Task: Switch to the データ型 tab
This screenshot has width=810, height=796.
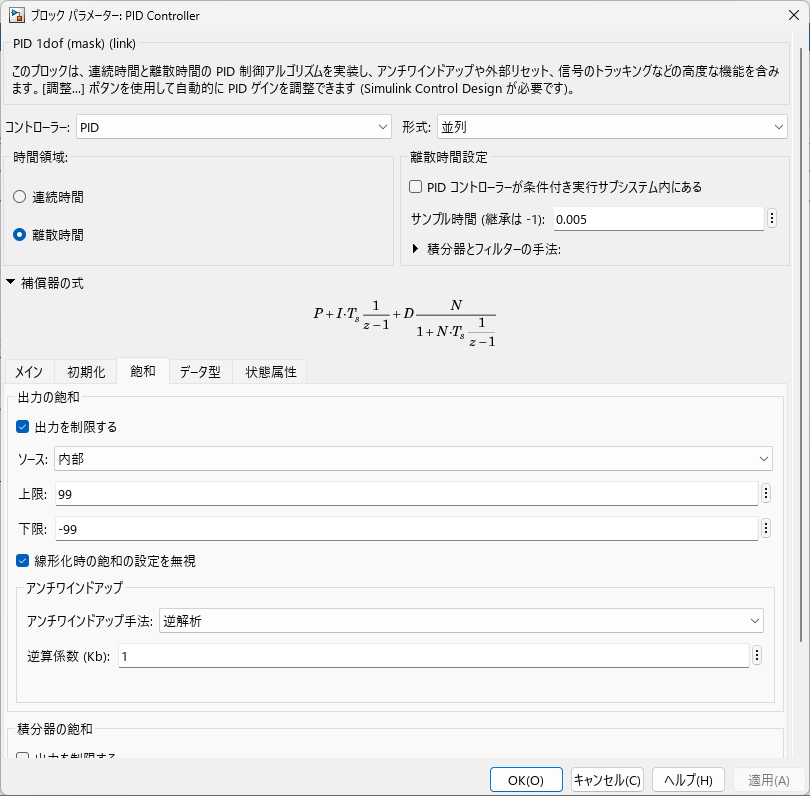Action: tap(200, 372)
